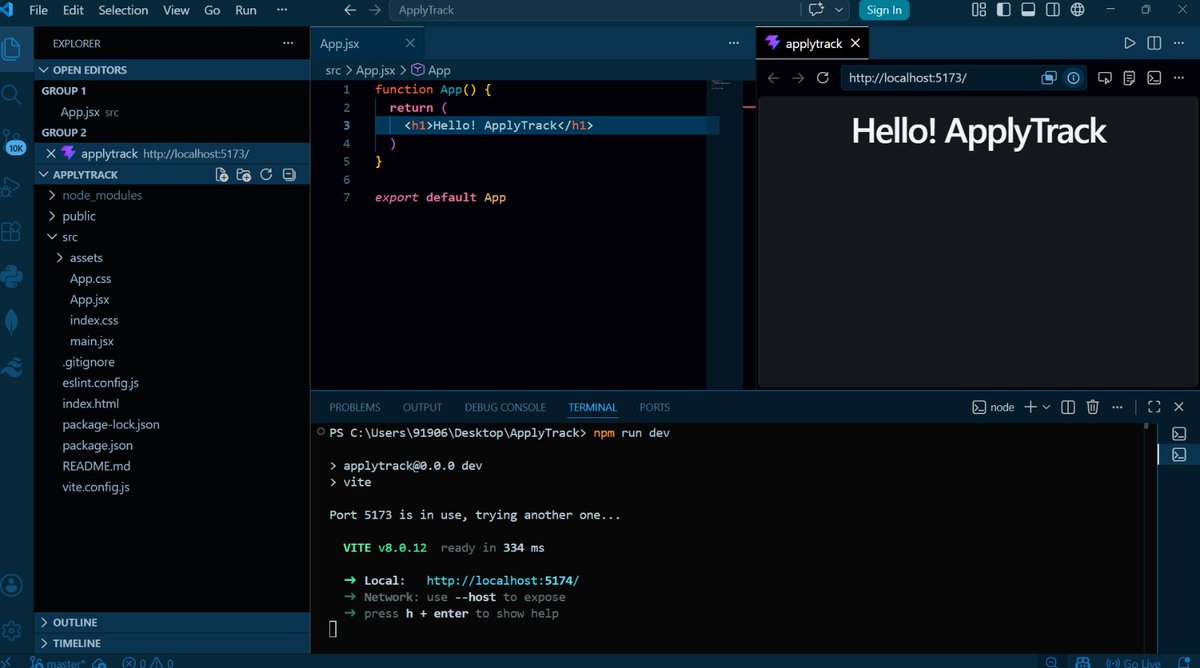Image resolution: width=1200 pixels, height=668 pixels.
Task: Refresh the explorer using the refresh icon
Action: click(x=266, y=175)
